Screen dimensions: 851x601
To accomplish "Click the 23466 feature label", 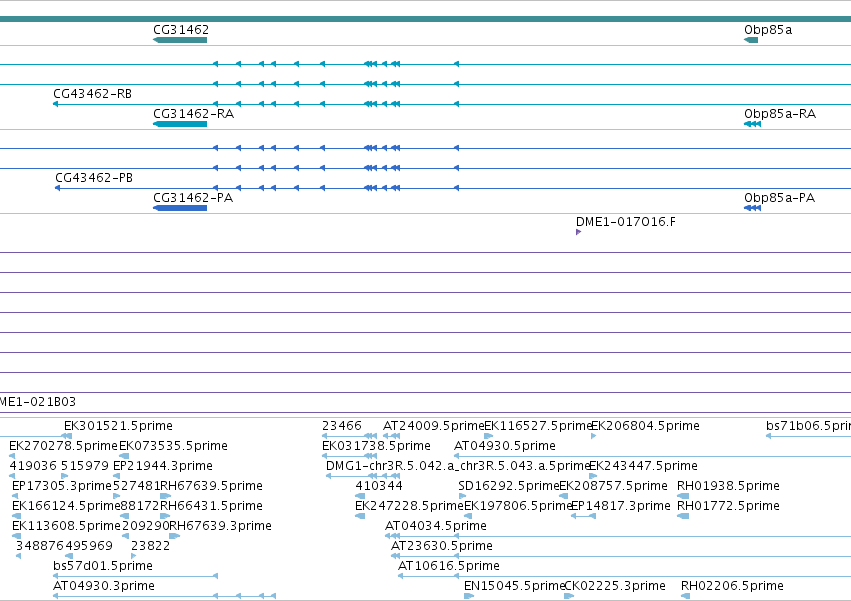I will (x=342, y=426).
